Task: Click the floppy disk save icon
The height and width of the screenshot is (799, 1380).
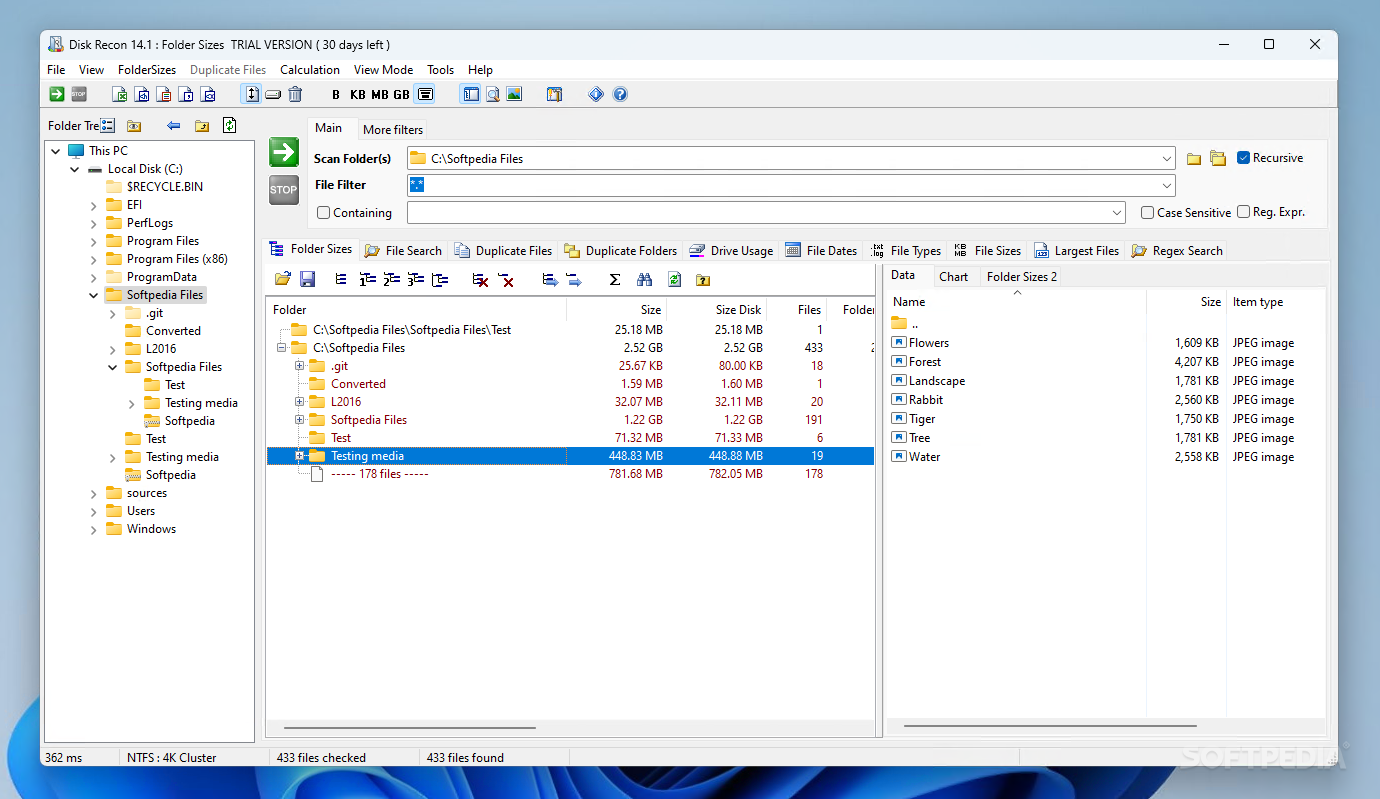Action: coord(307,279)
